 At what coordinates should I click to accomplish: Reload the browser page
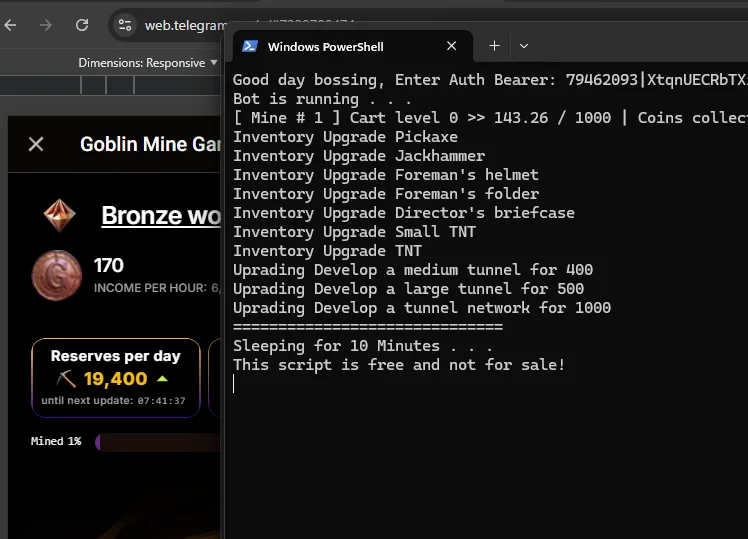tap(82, 25)
